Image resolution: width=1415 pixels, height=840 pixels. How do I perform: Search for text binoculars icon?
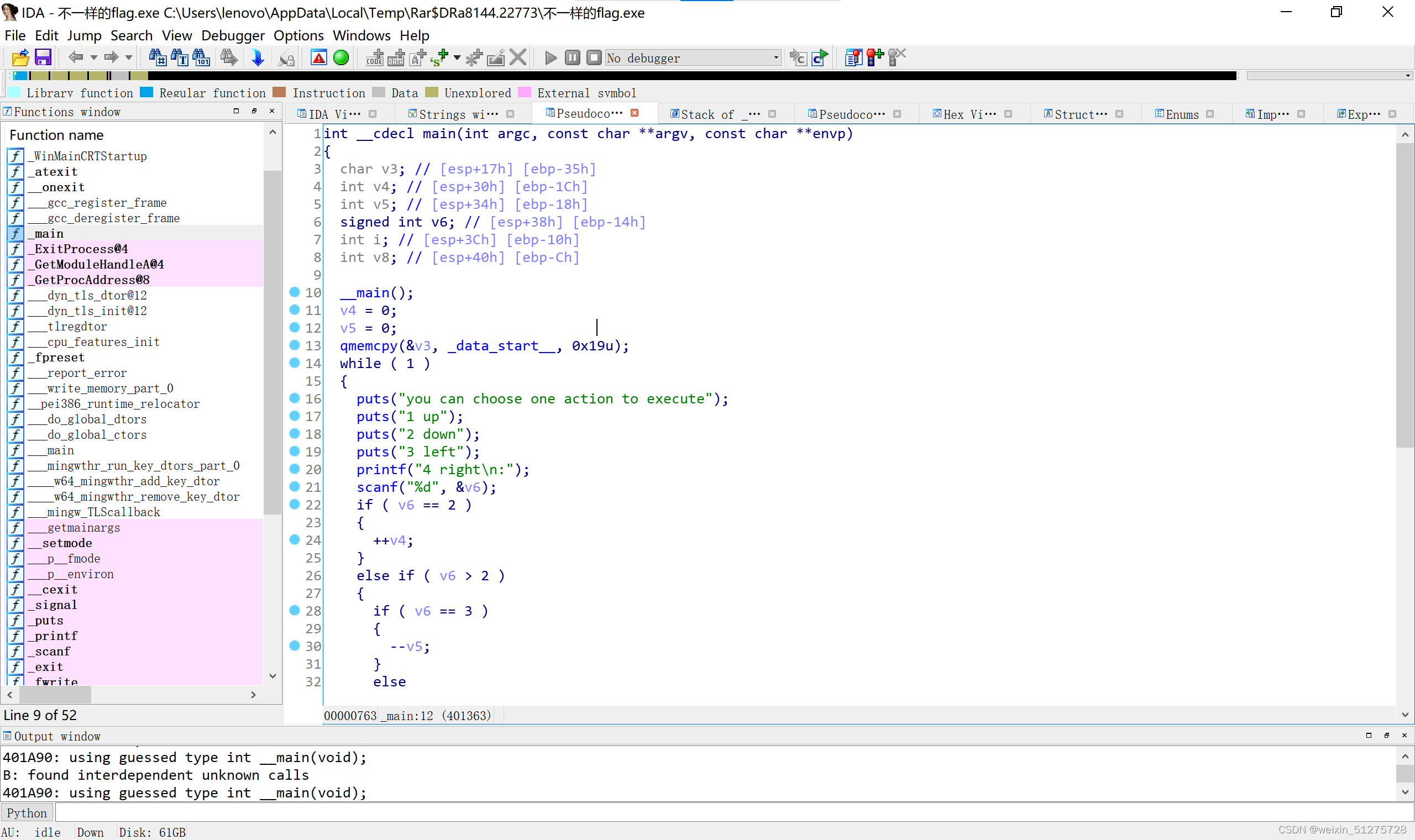coord(179,57)
